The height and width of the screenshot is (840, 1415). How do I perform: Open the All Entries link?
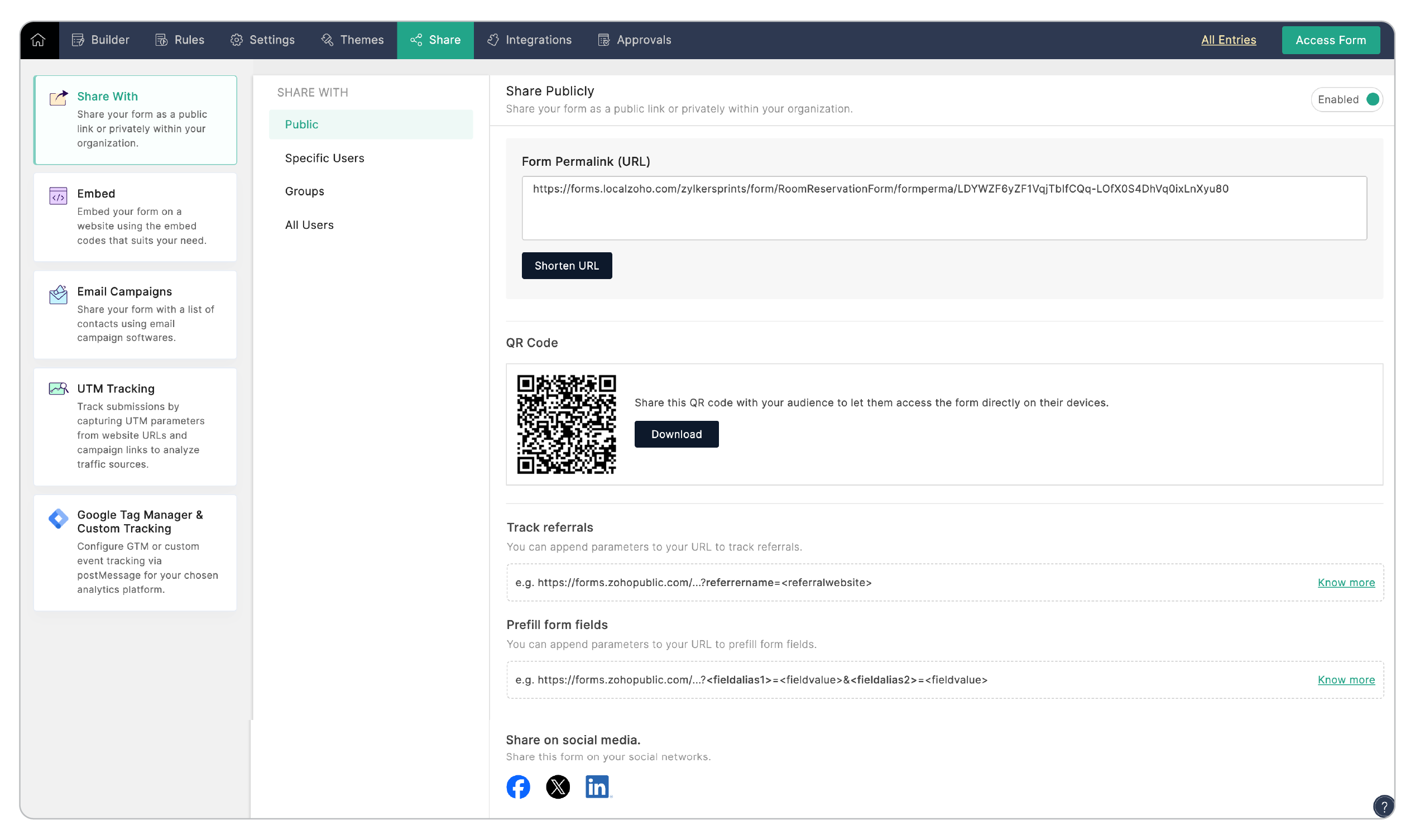(x=1228, y=40)
